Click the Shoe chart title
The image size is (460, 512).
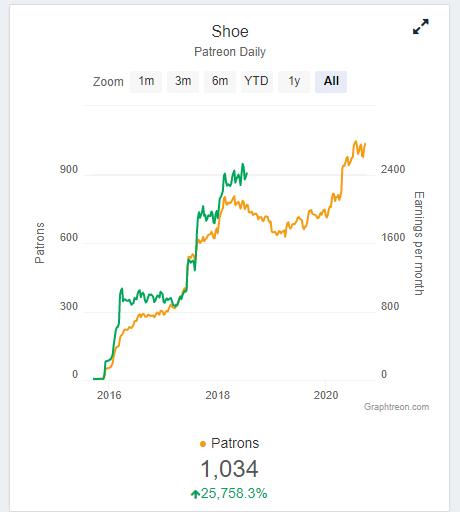pos(230,32)
